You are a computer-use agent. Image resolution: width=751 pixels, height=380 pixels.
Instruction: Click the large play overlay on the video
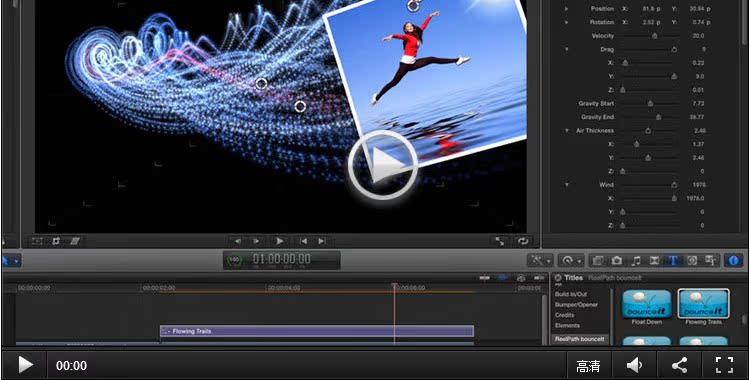click(x=382, y=164)
